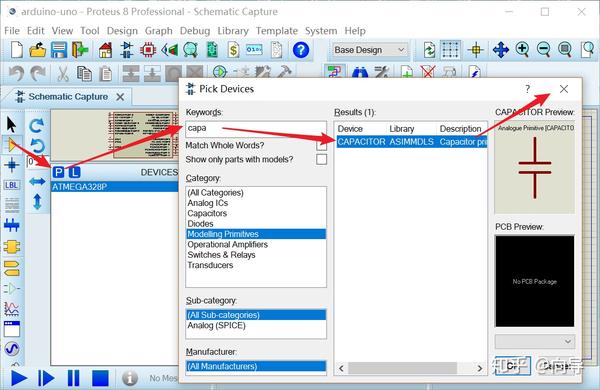Click the Home page icon
This screenshot has width=600, height=390.
coord(106,50)
